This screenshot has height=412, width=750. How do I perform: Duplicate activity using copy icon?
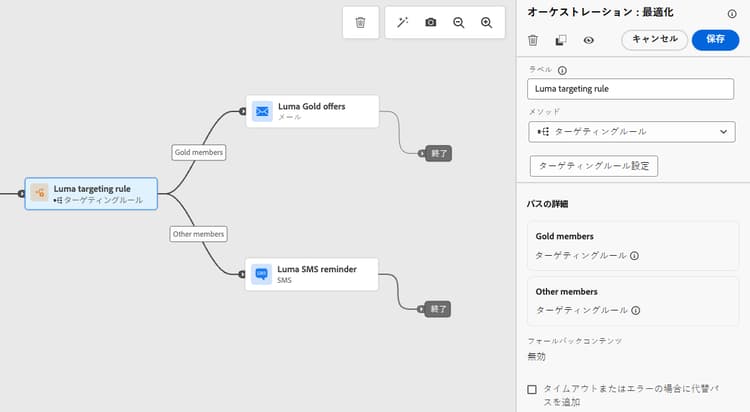561,40
